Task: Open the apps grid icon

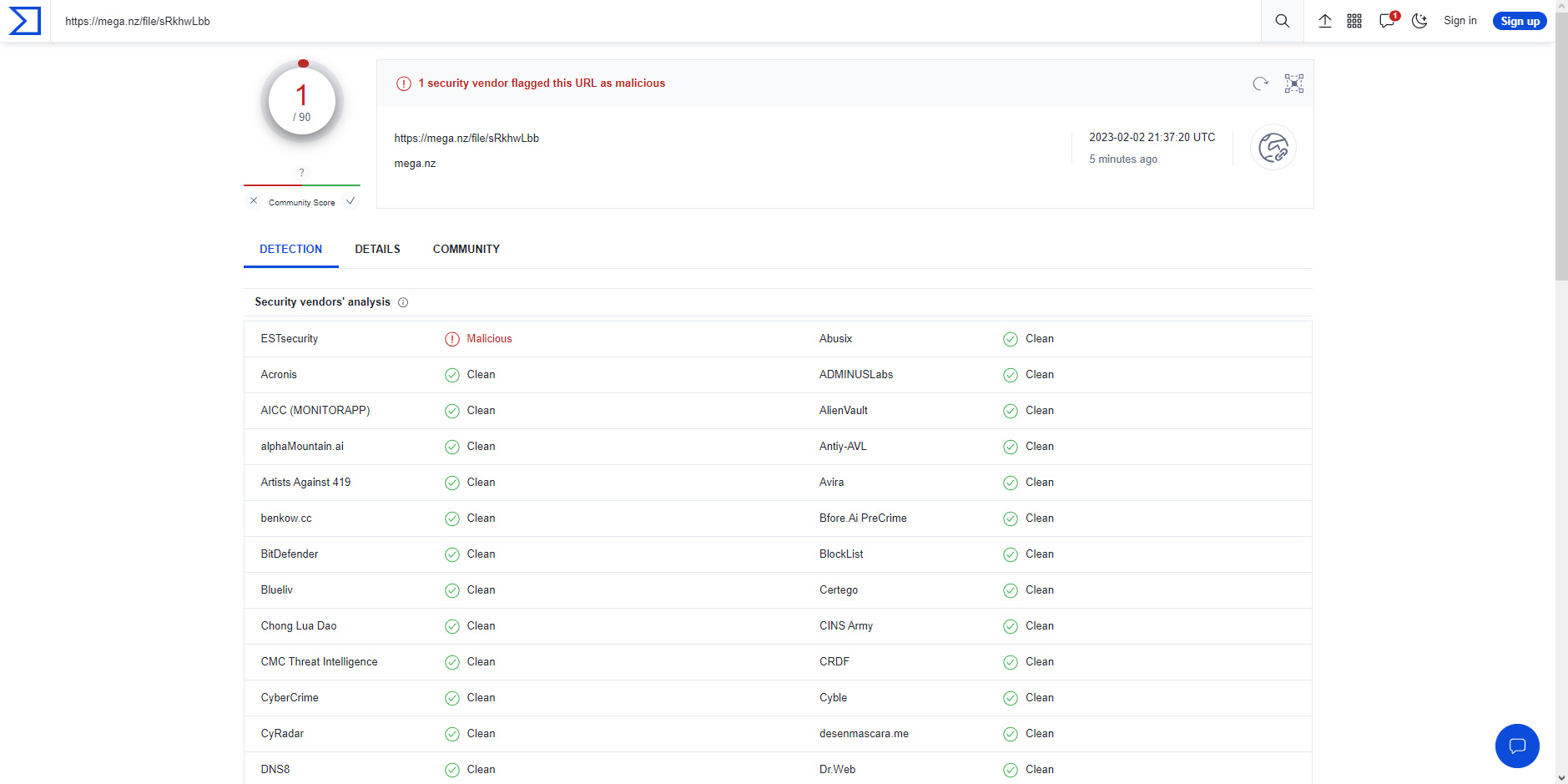Action: [x=1354, y=21]
